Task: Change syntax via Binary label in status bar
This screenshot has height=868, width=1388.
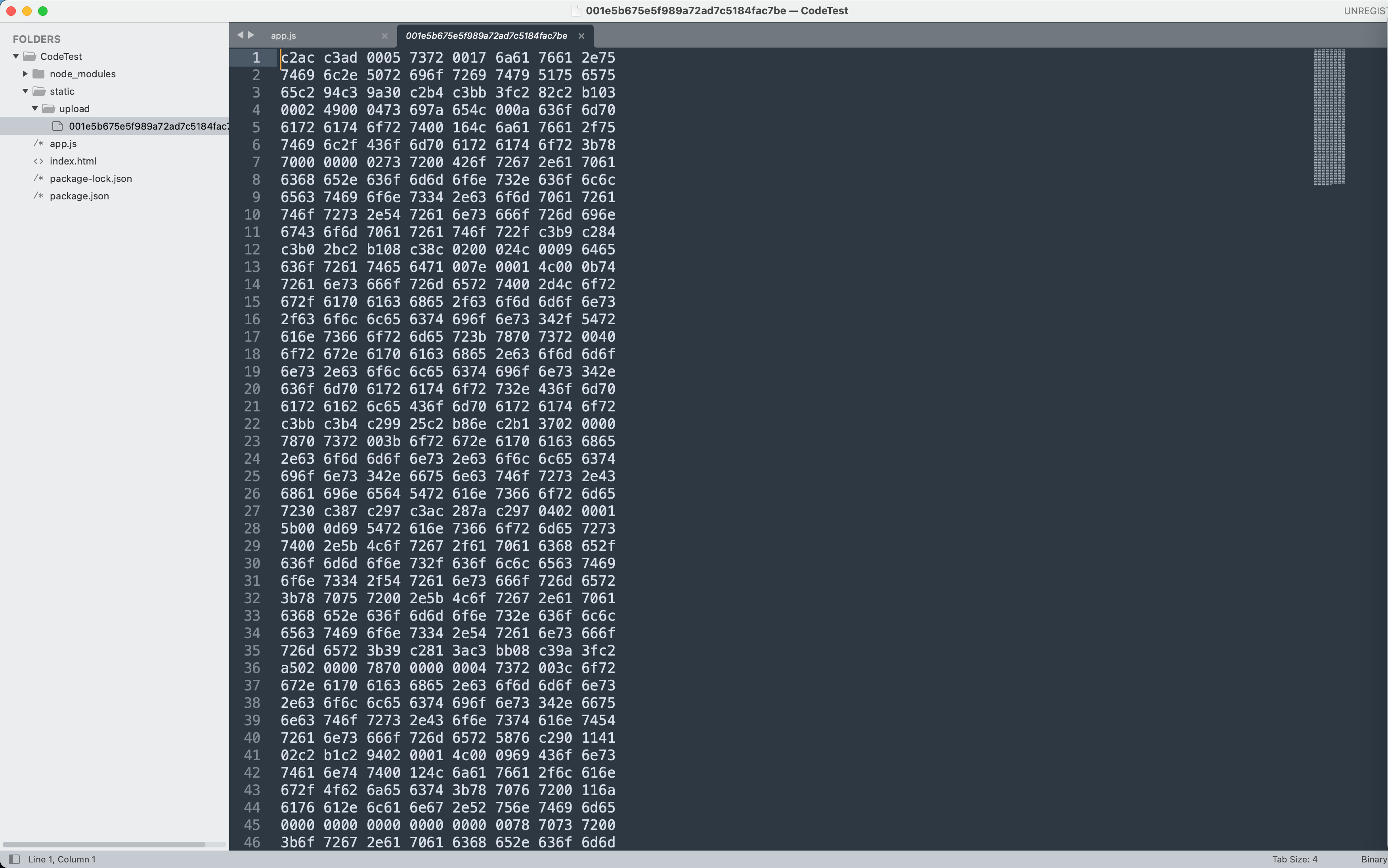Action: 1373,859
